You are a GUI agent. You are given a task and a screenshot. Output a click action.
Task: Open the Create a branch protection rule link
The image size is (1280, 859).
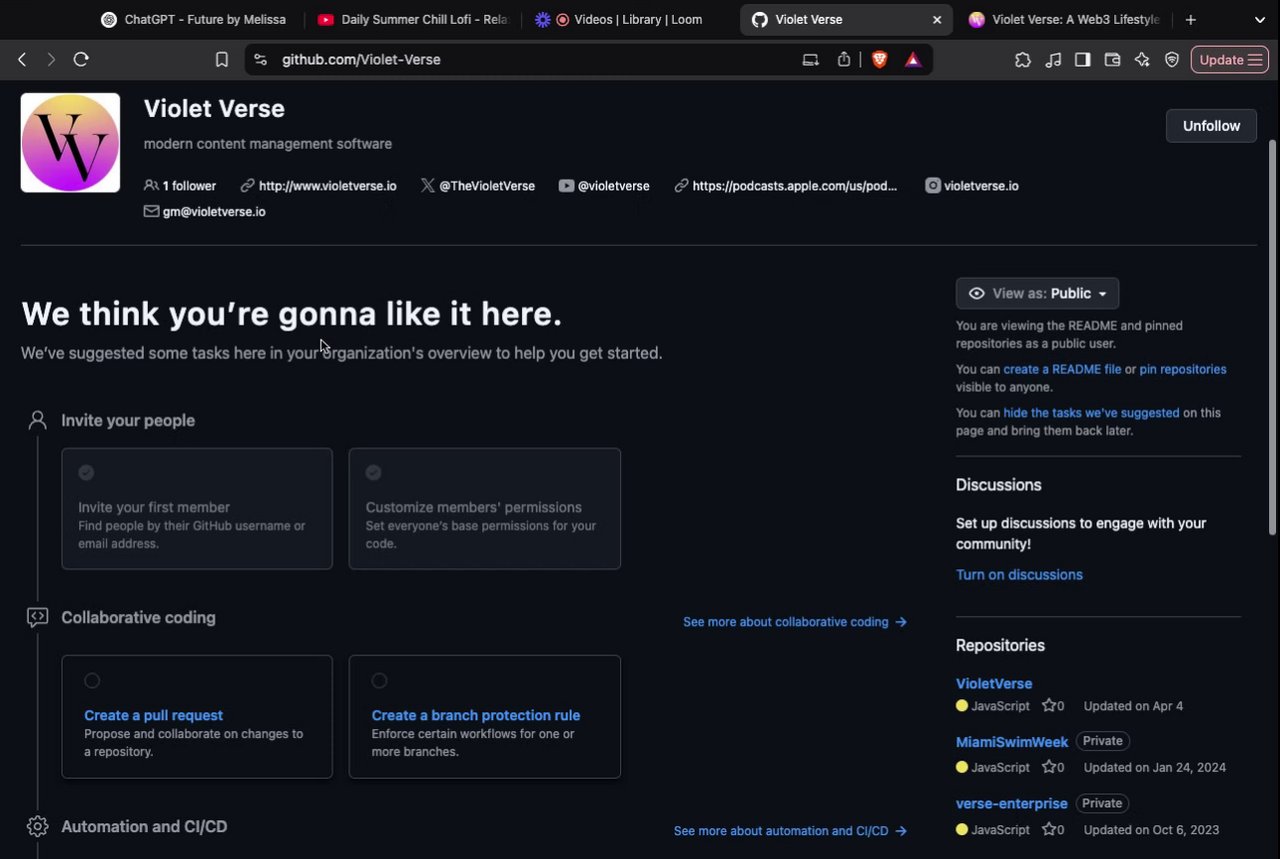point(476,716)
